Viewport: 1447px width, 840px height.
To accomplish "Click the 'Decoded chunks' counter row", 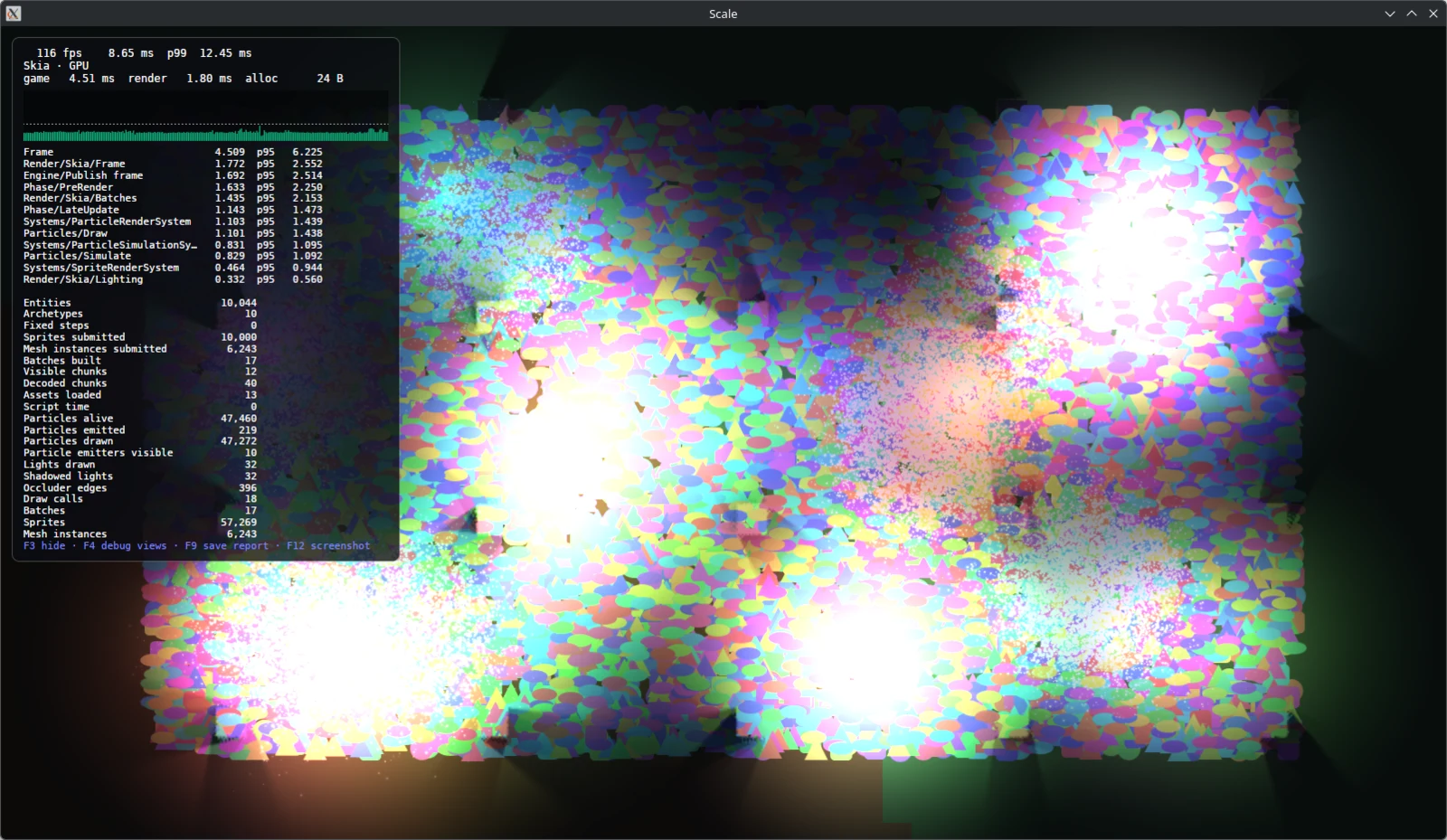I will point(140,383).
